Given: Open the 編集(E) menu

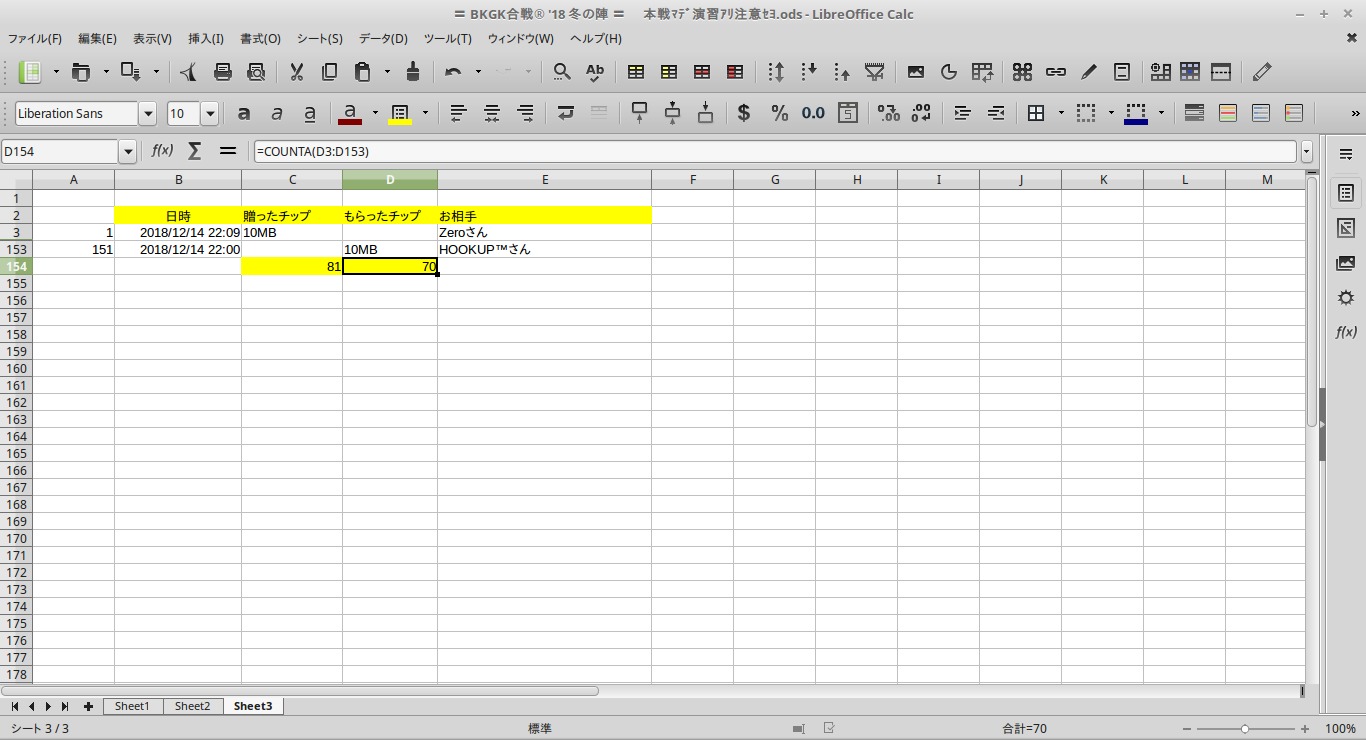Looking at the screenshot, I should (97, 38).
